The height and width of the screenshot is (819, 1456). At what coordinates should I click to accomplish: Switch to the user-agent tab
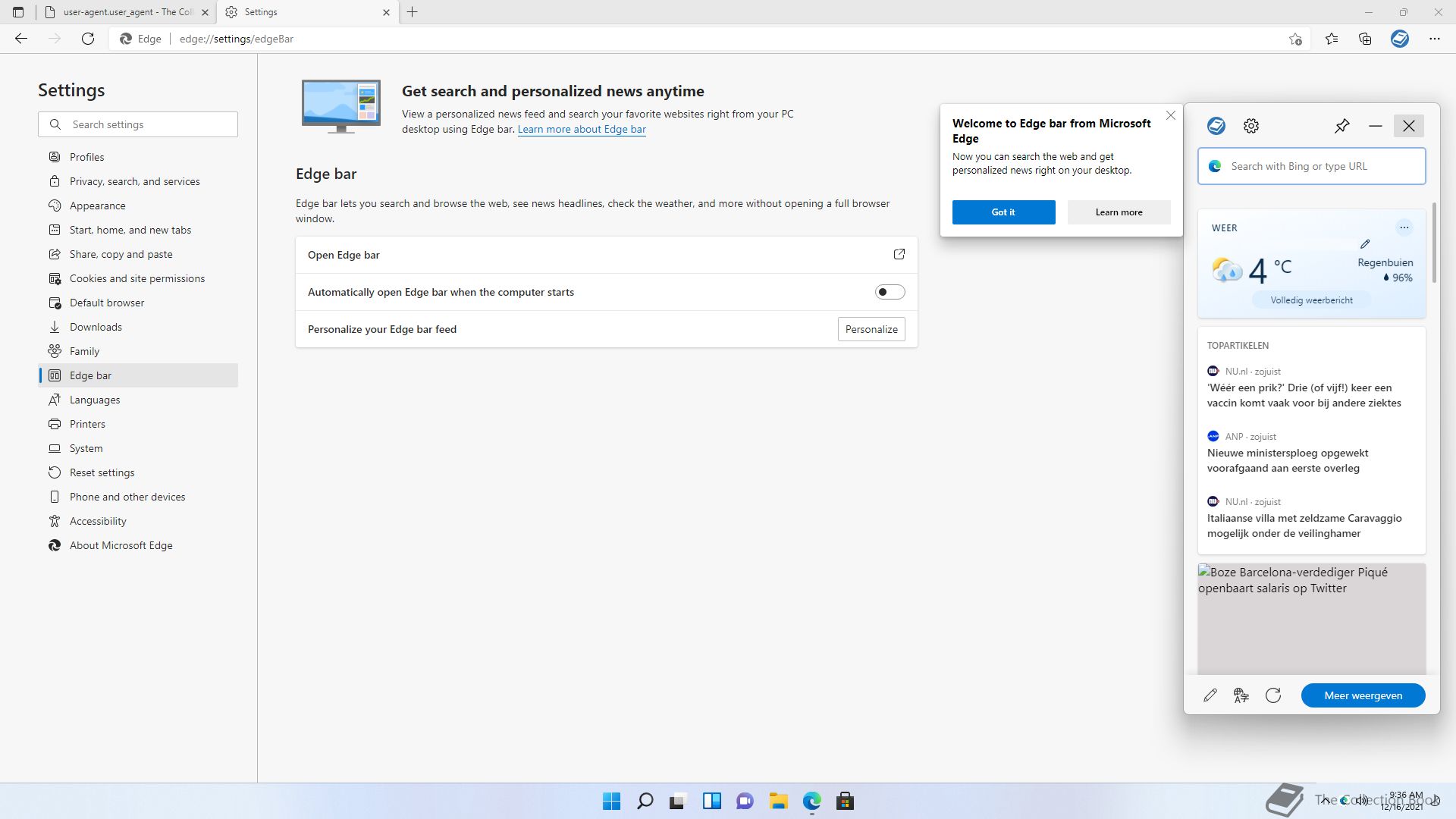[125, 12]
